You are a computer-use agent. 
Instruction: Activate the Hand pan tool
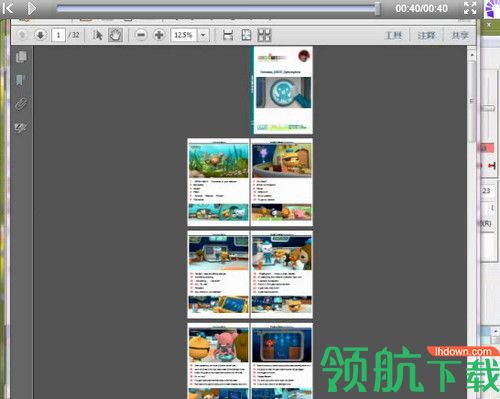click(x=115, y=35)
